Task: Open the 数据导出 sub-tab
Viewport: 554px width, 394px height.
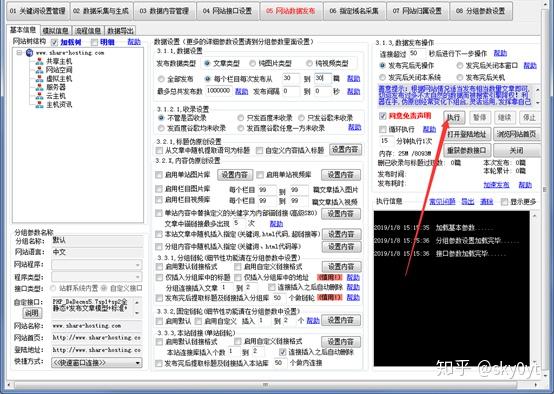Action: click(x=120, y=31)
